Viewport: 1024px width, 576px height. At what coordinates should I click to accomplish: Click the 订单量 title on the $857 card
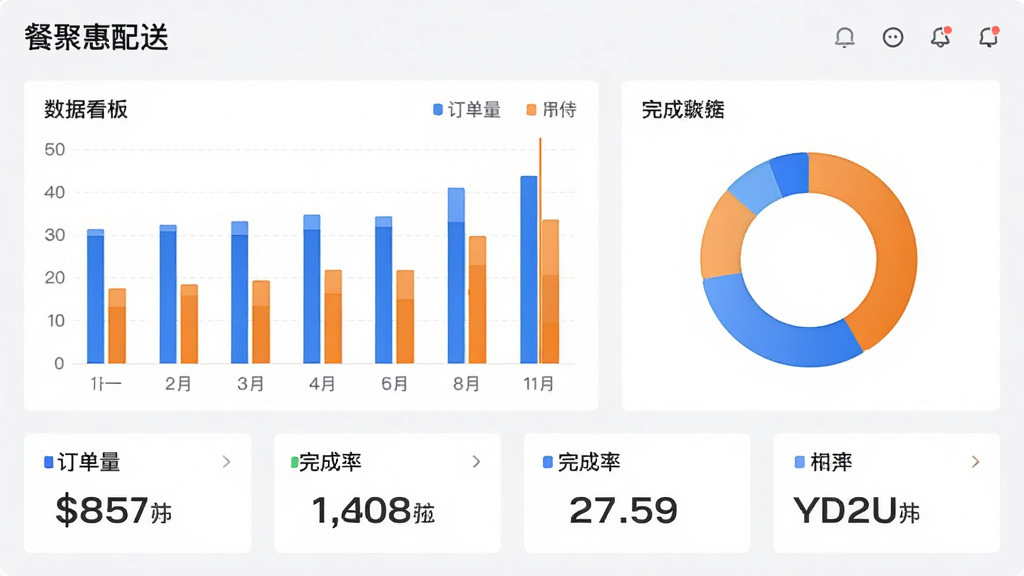[89, 462]
